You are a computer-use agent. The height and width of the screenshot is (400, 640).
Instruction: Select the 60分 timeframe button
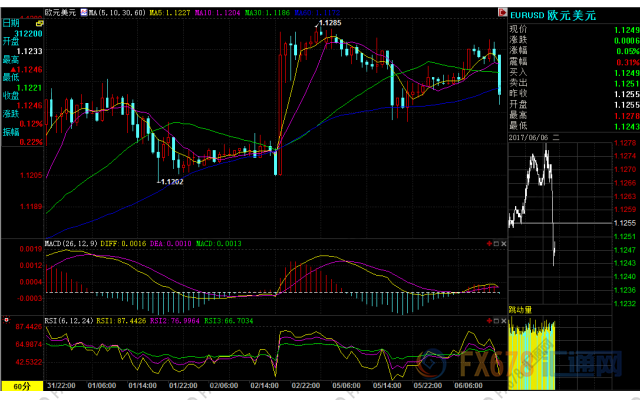(x=22, y=386)
